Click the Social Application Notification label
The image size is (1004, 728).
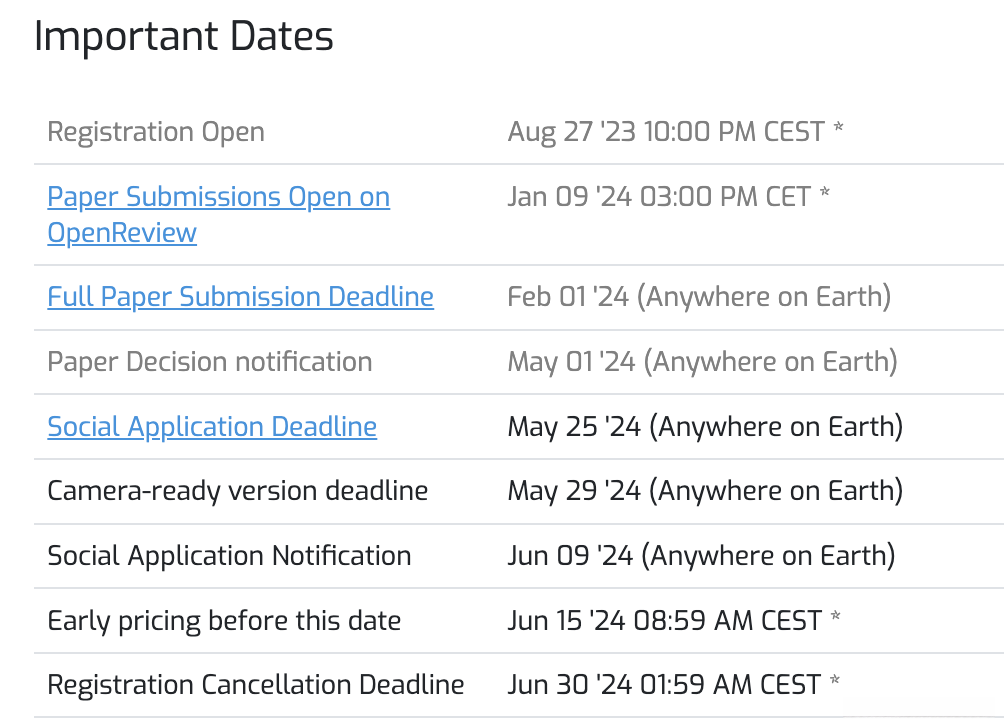pyautogui.click(x=229, y=556)
